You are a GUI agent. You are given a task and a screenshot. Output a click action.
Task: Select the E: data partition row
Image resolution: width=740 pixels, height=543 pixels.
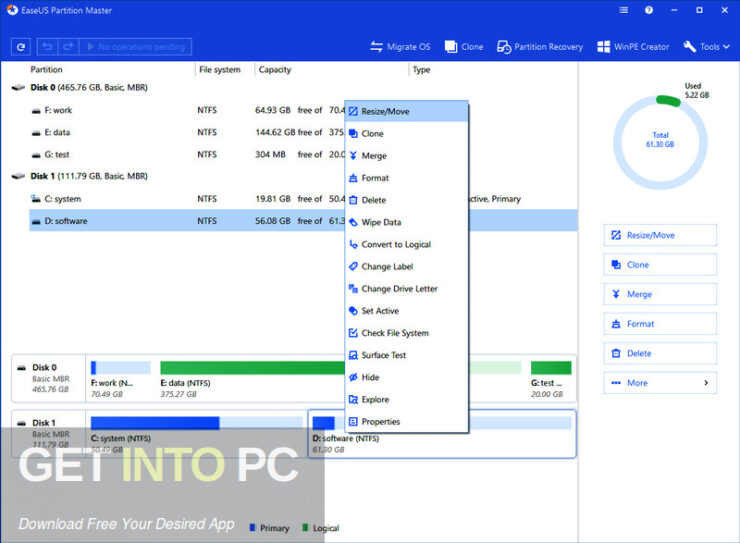(303, 132)
